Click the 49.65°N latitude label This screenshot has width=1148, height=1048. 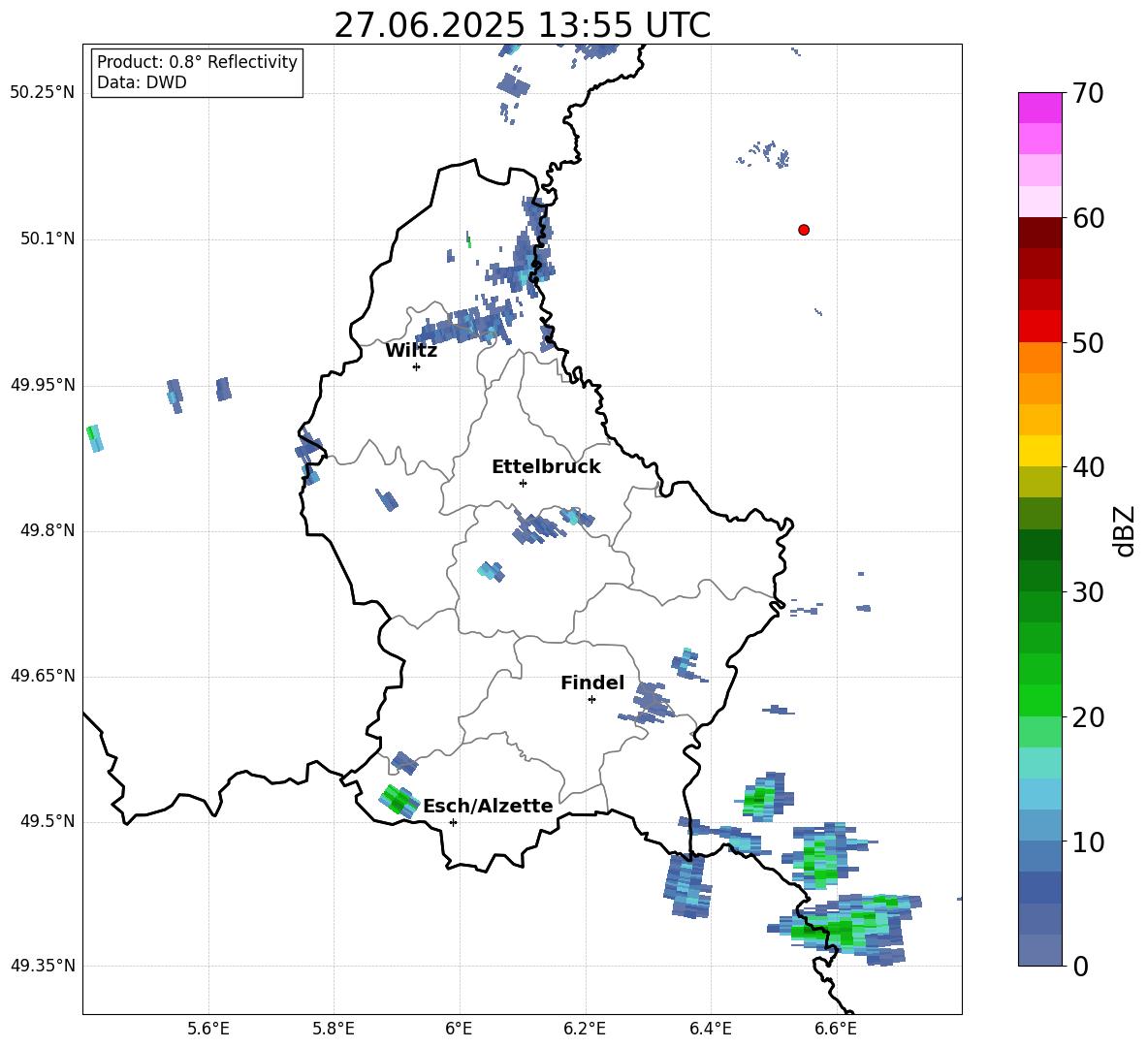coord(43,676)
